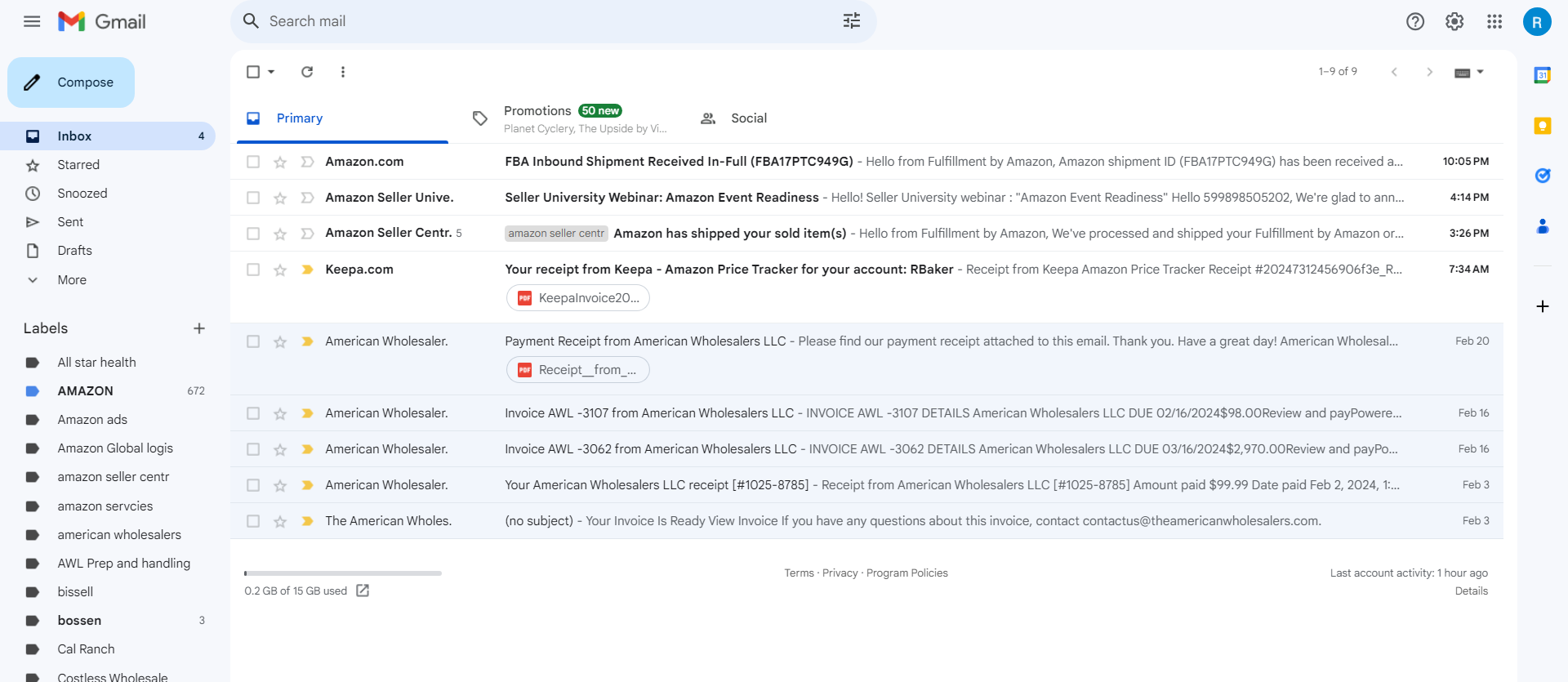
Task: Show search options filter icon
Action: 852,21
